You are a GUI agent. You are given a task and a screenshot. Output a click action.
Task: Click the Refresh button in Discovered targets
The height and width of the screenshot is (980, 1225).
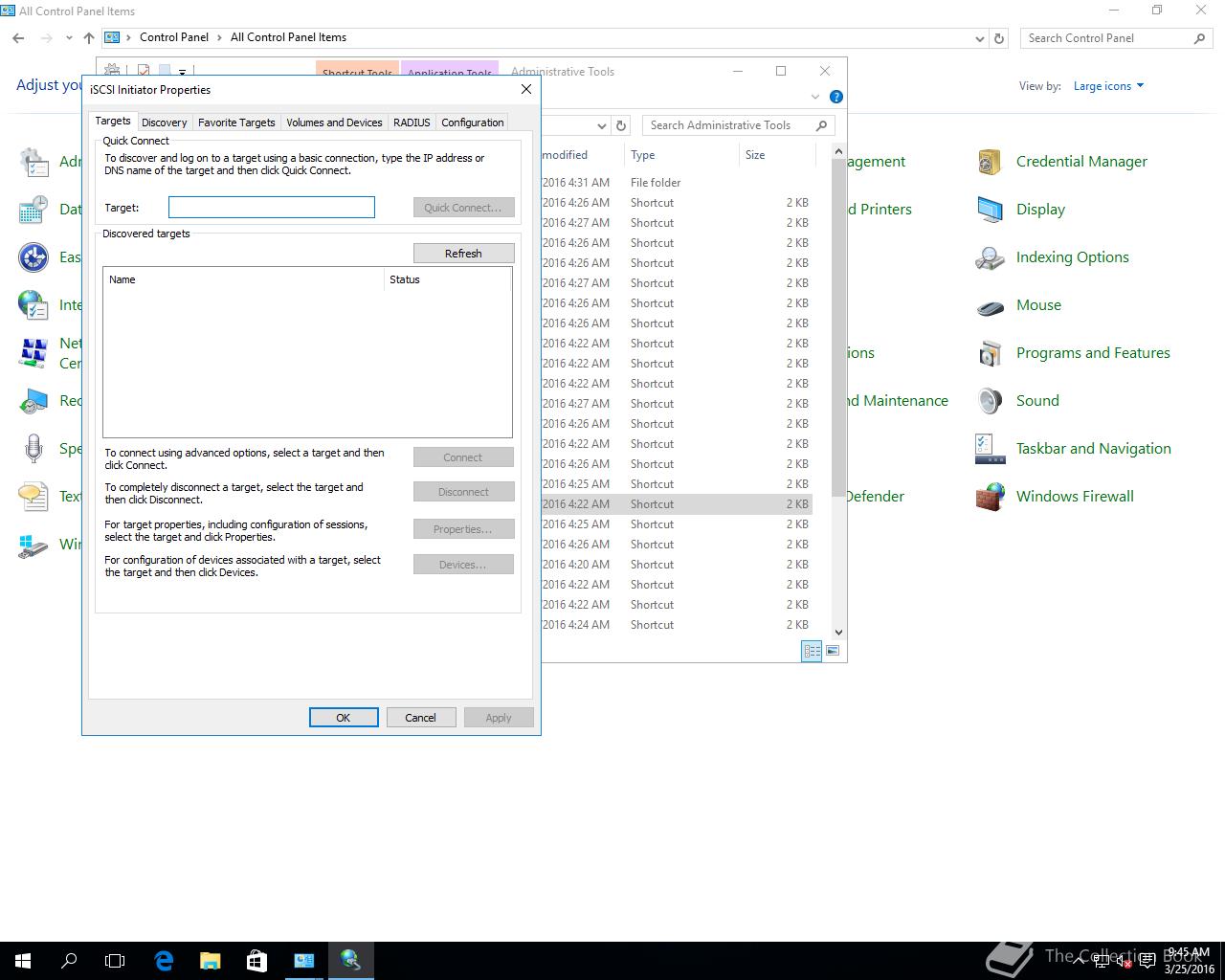463,254
